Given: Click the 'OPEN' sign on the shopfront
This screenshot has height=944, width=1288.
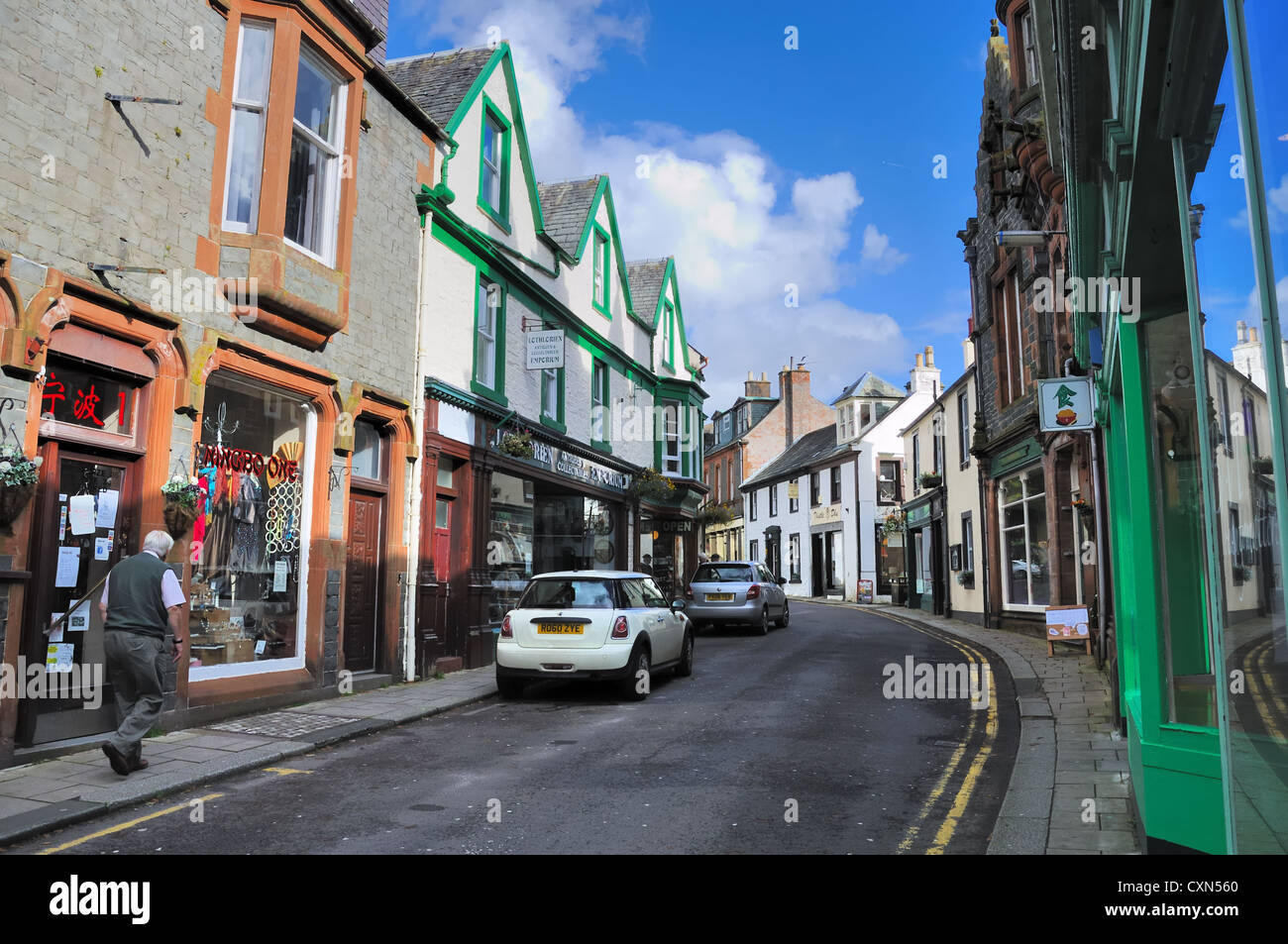Looking at the screenshot, I should tap(675, 526).
